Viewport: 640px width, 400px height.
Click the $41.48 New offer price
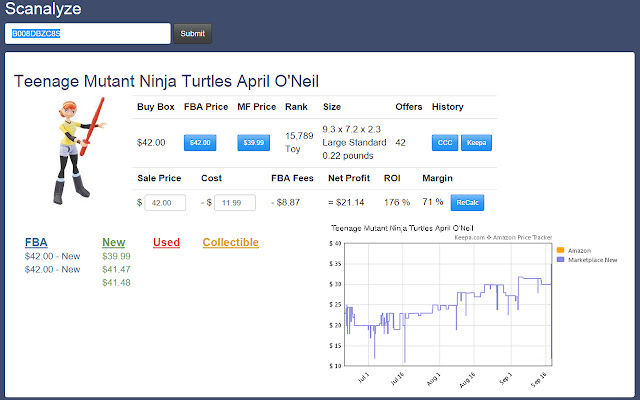[116, 282]
